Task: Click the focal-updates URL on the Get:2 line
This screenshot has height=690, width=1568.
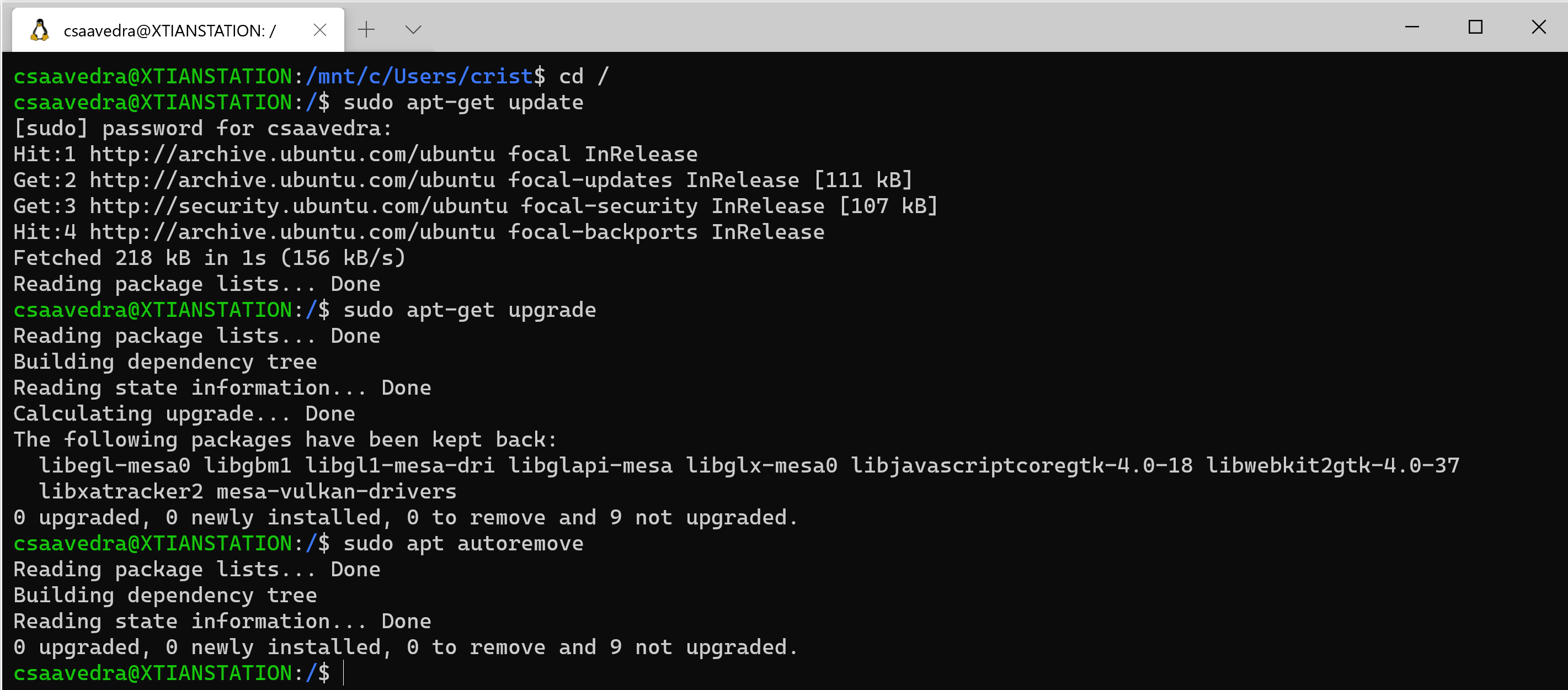Action: (x=292, y=181)
